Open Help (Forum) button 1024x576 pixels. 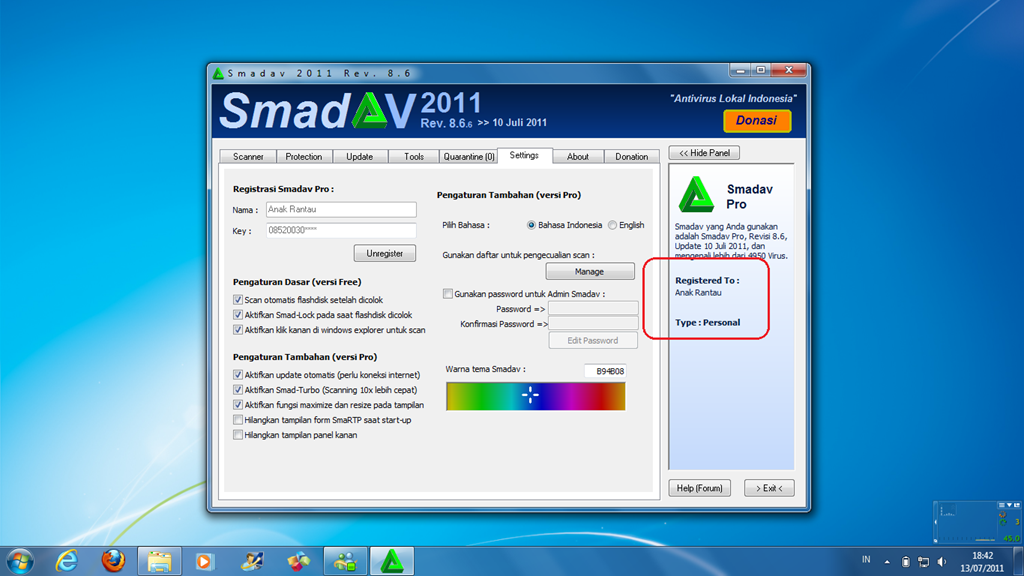point(699,488)
